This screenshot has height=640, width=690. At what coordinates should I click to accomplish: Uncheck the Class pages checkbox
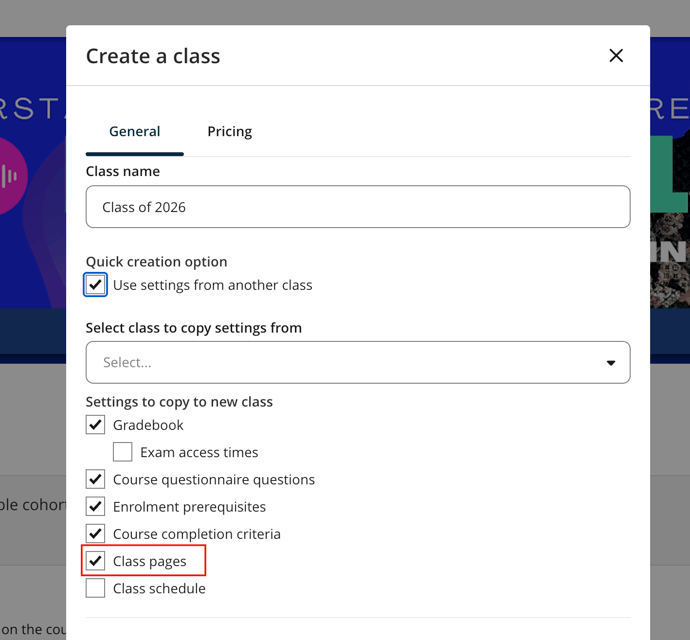95,561
